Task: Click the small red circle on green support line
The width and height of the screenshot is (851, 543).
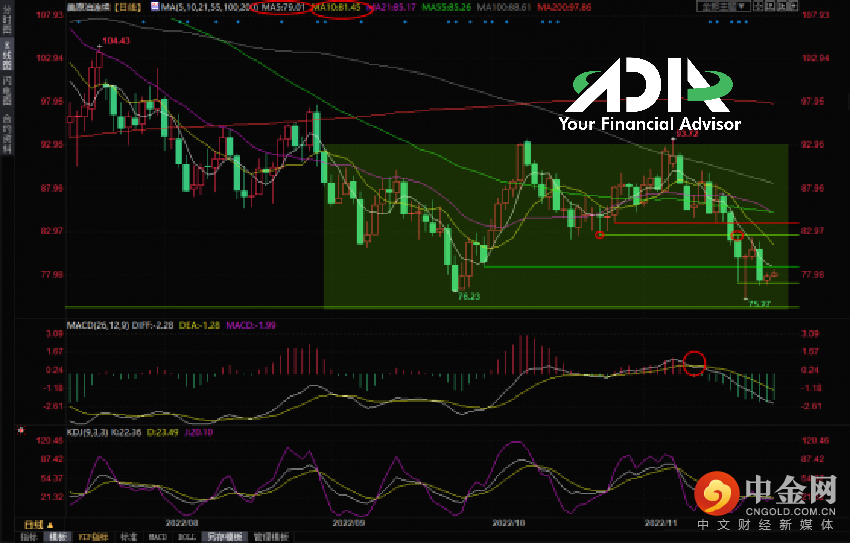Action: [x=600, y=235]
